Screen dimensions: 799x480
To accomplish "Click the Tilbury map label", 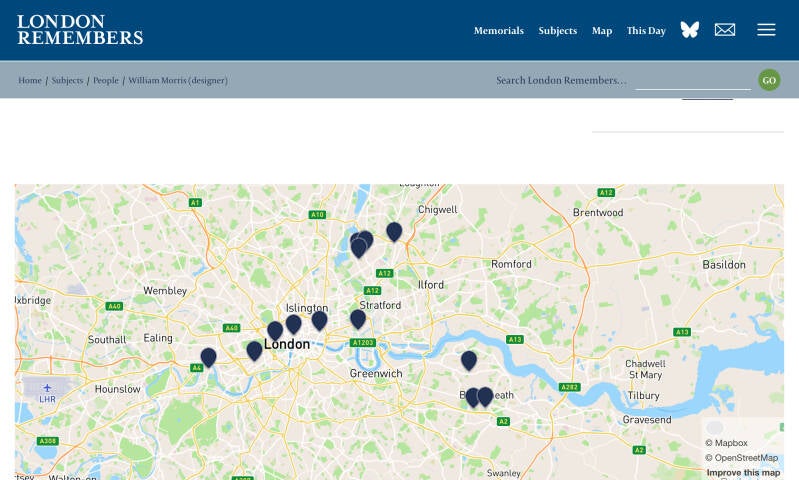I will [644, 395].
